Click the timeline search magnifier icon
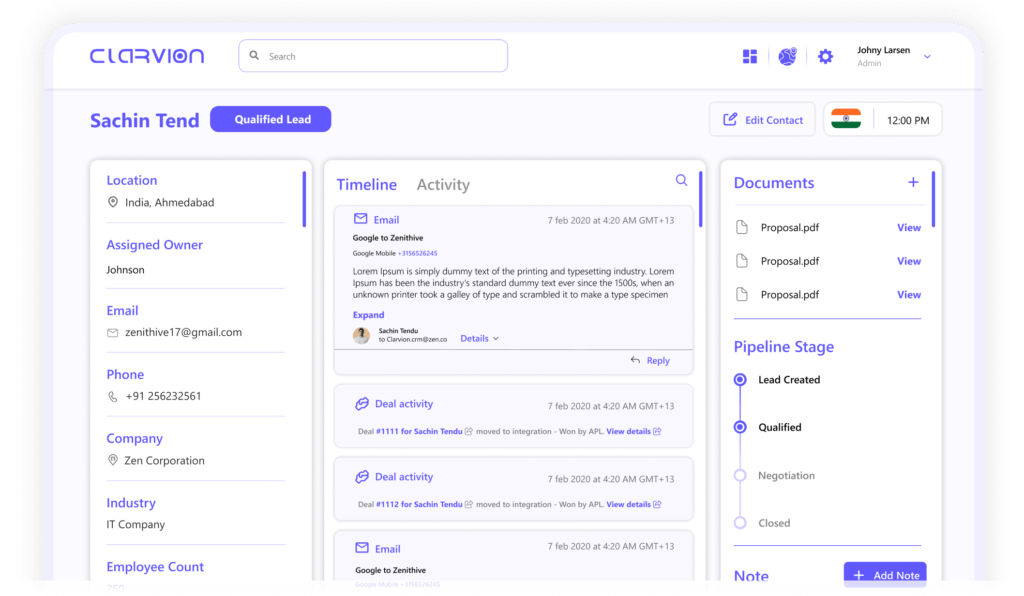The width and height of the screenshot is (1024, 596). tap(681, 181)
